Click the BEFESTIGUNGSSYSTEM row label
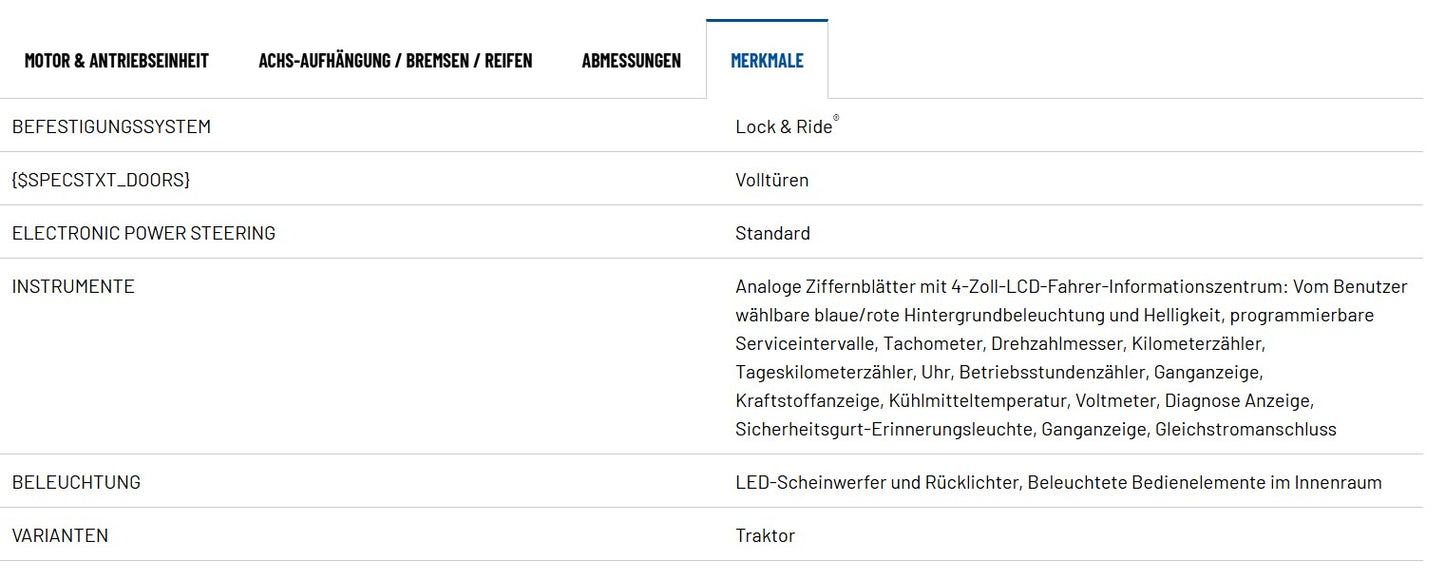Screen dimensions: 1445x580 (x=111, y=126)
